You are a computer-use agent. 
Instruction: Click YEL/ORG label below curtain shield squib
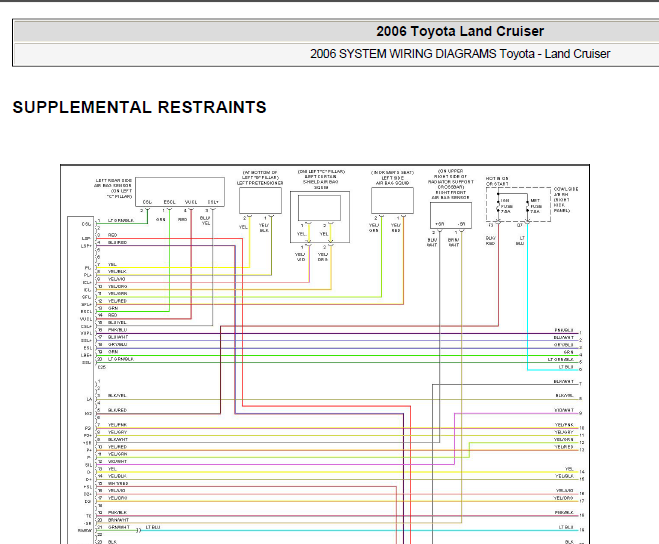322,257
